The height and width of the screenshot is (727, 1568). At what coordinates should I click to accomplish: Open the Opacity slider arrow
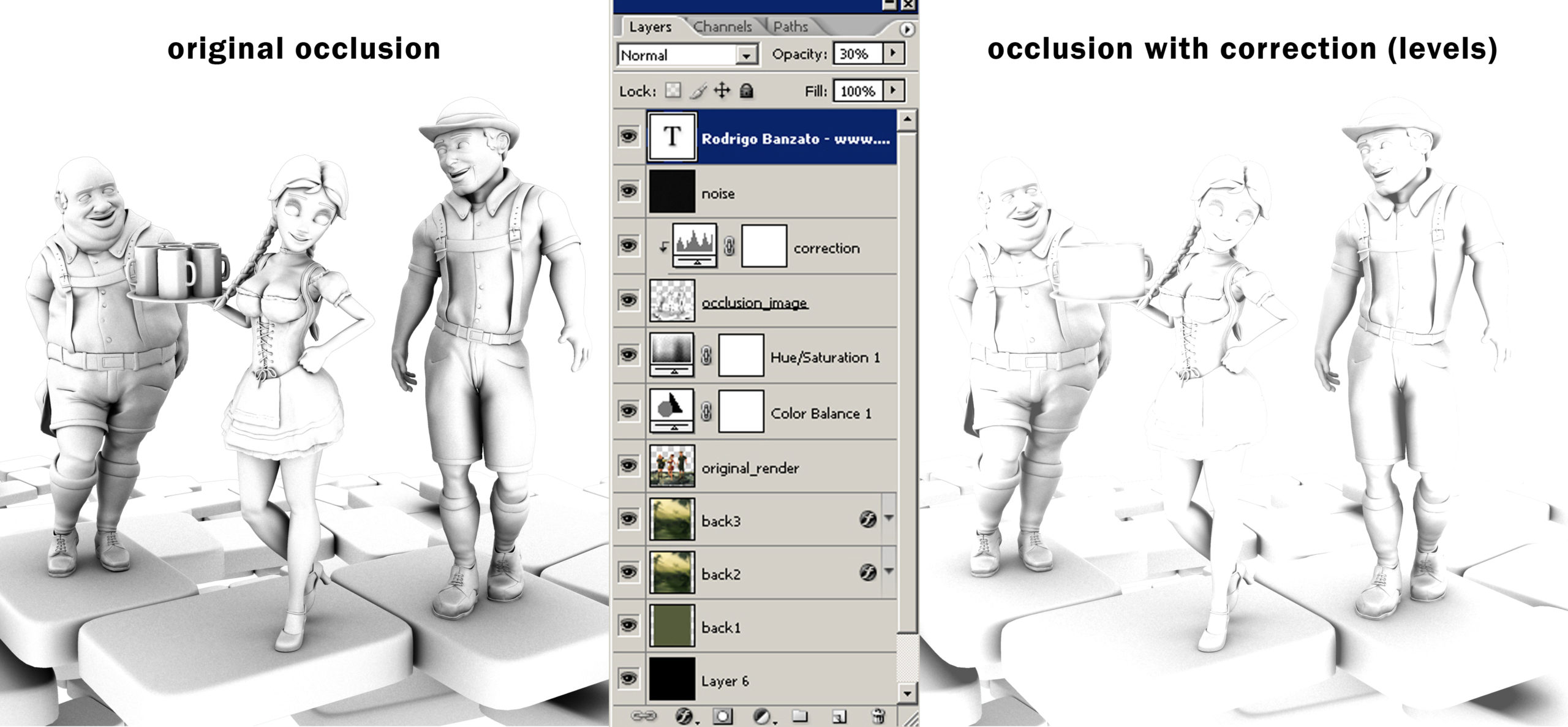893,54
